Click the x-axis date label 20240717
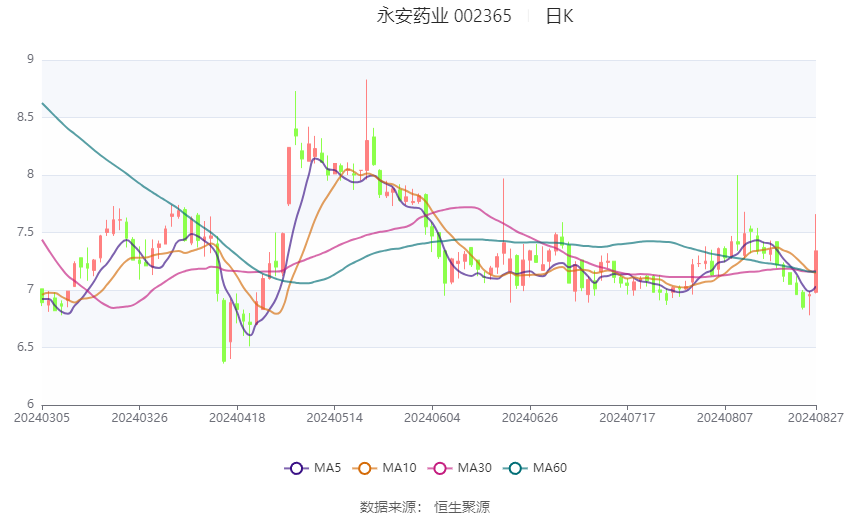This screenshot has width=850, height=517. tap(627, 418)
